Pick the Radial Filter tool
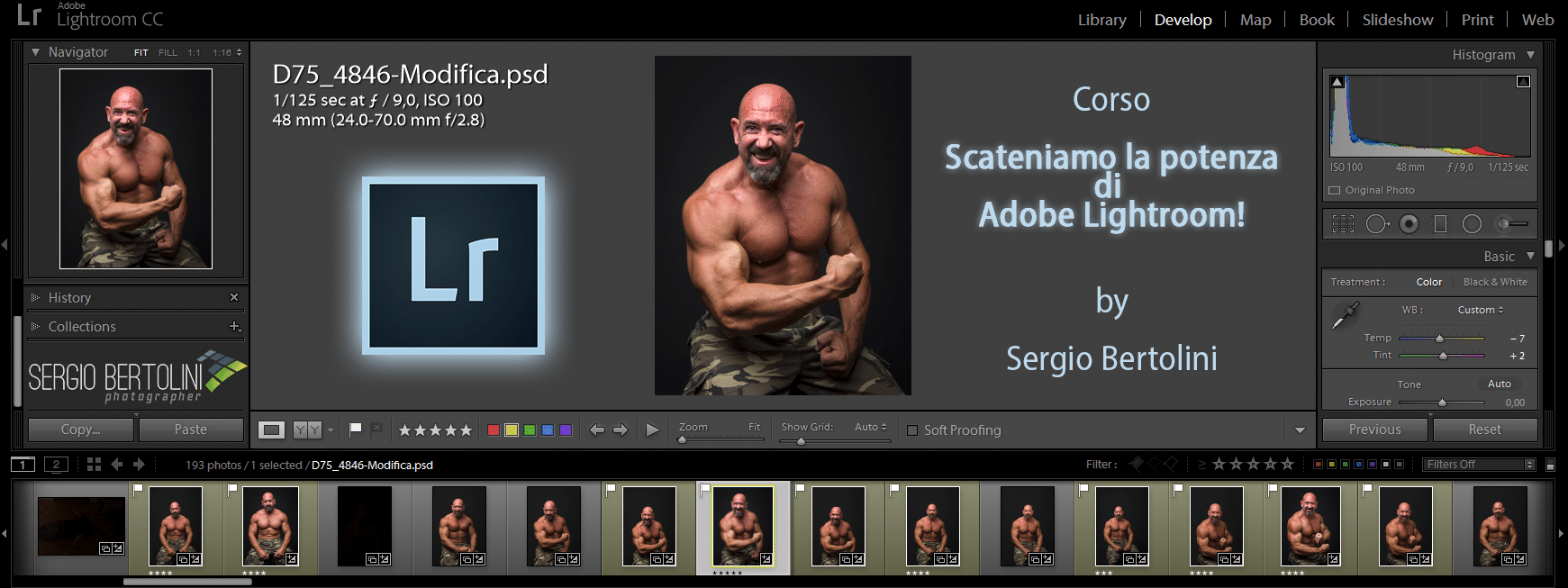Image resolution: width=1568 pixels, height=588 pixels. 1472,223
